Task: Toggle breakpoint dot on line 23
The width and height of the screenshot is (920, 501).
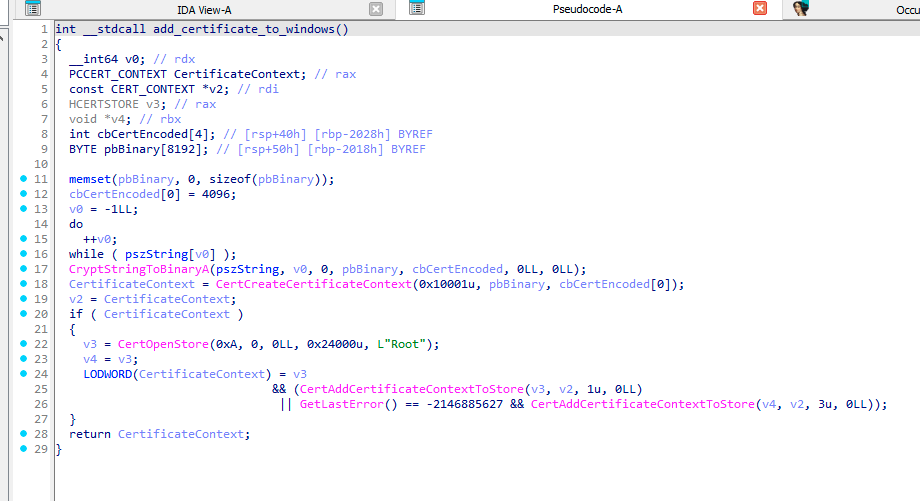Action: click(x=23, y=358)
